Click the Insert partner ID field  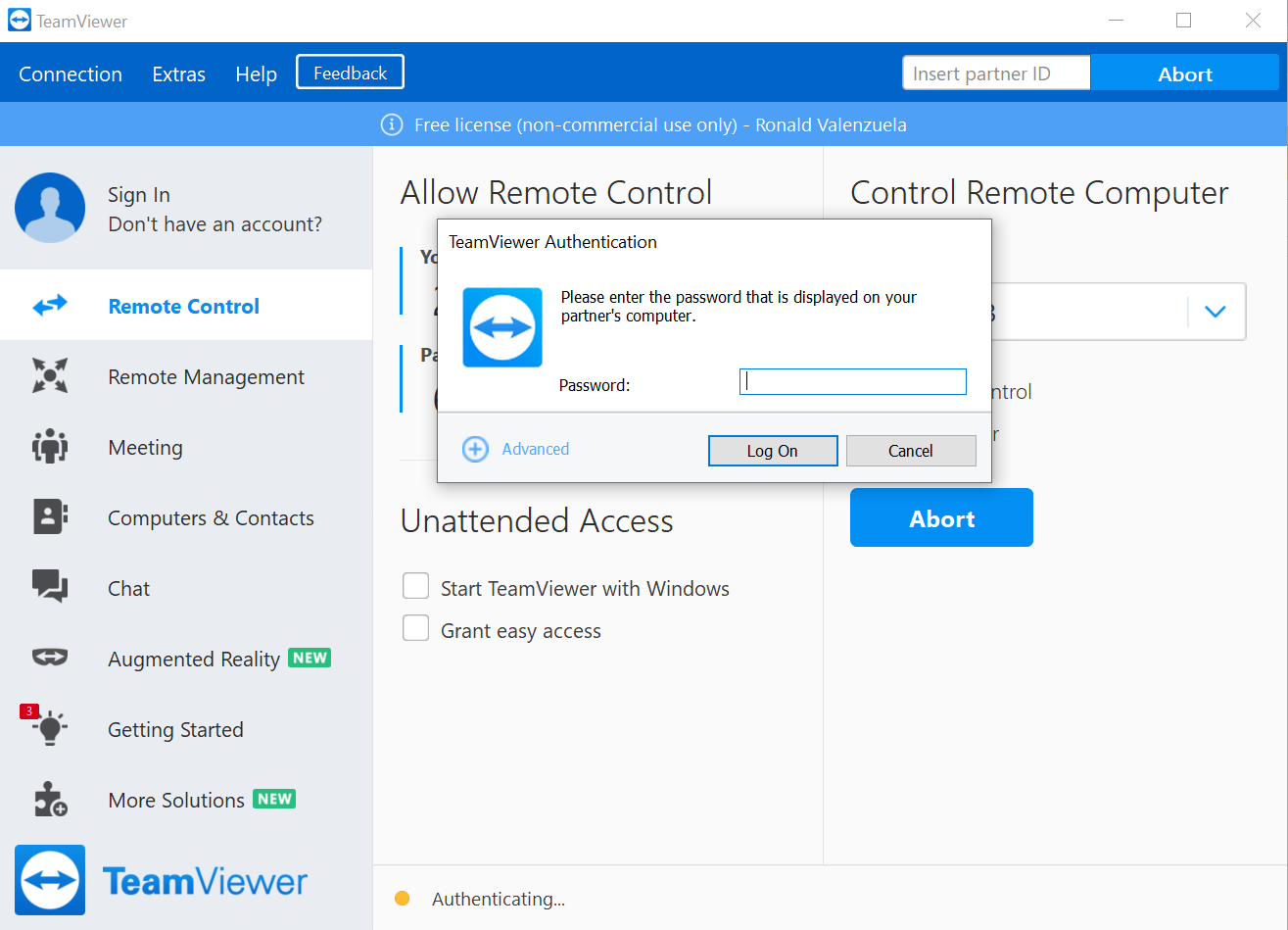click(996, 73)
